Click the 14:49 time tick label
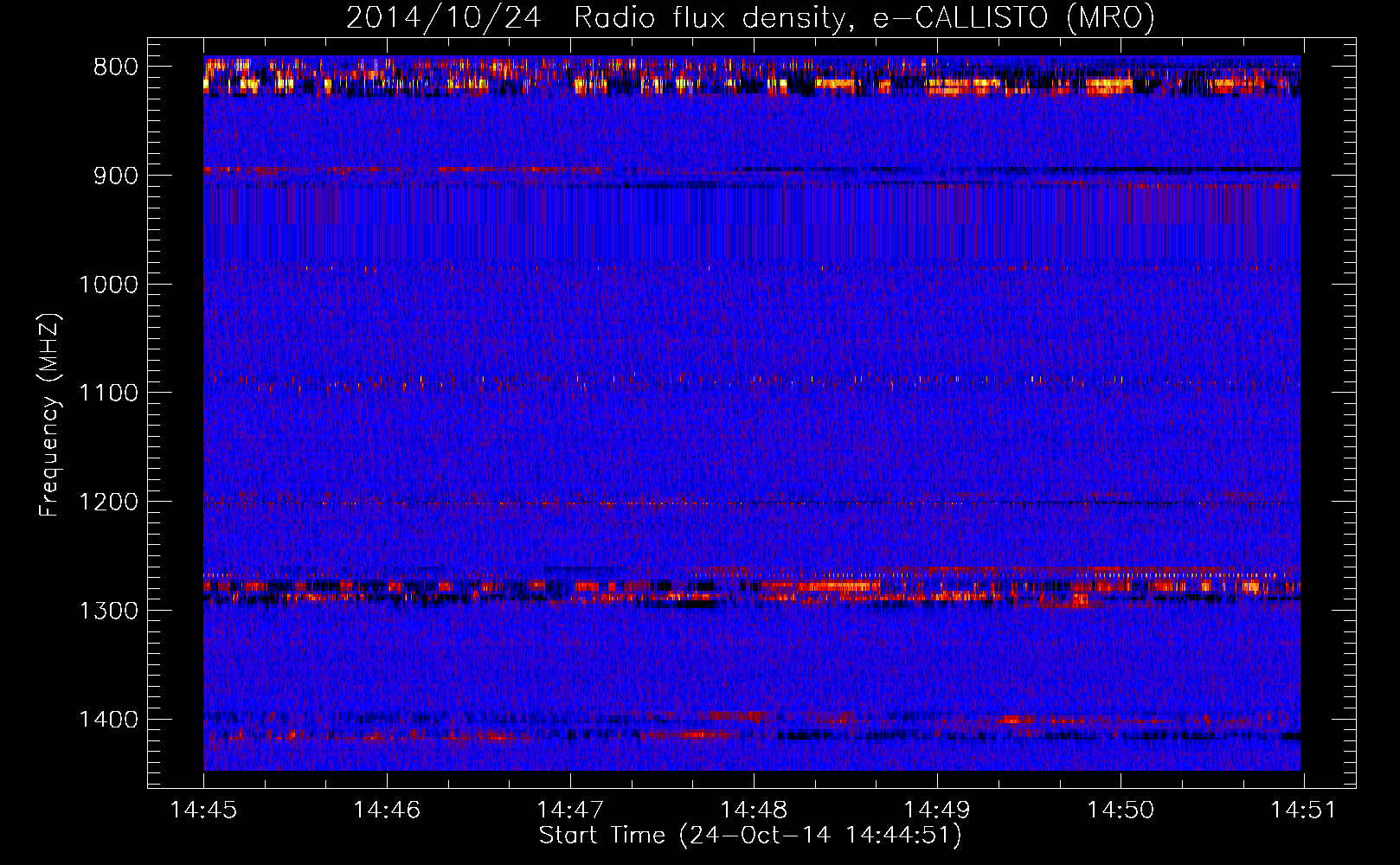The image size is (1400, 865). (937, 810)
